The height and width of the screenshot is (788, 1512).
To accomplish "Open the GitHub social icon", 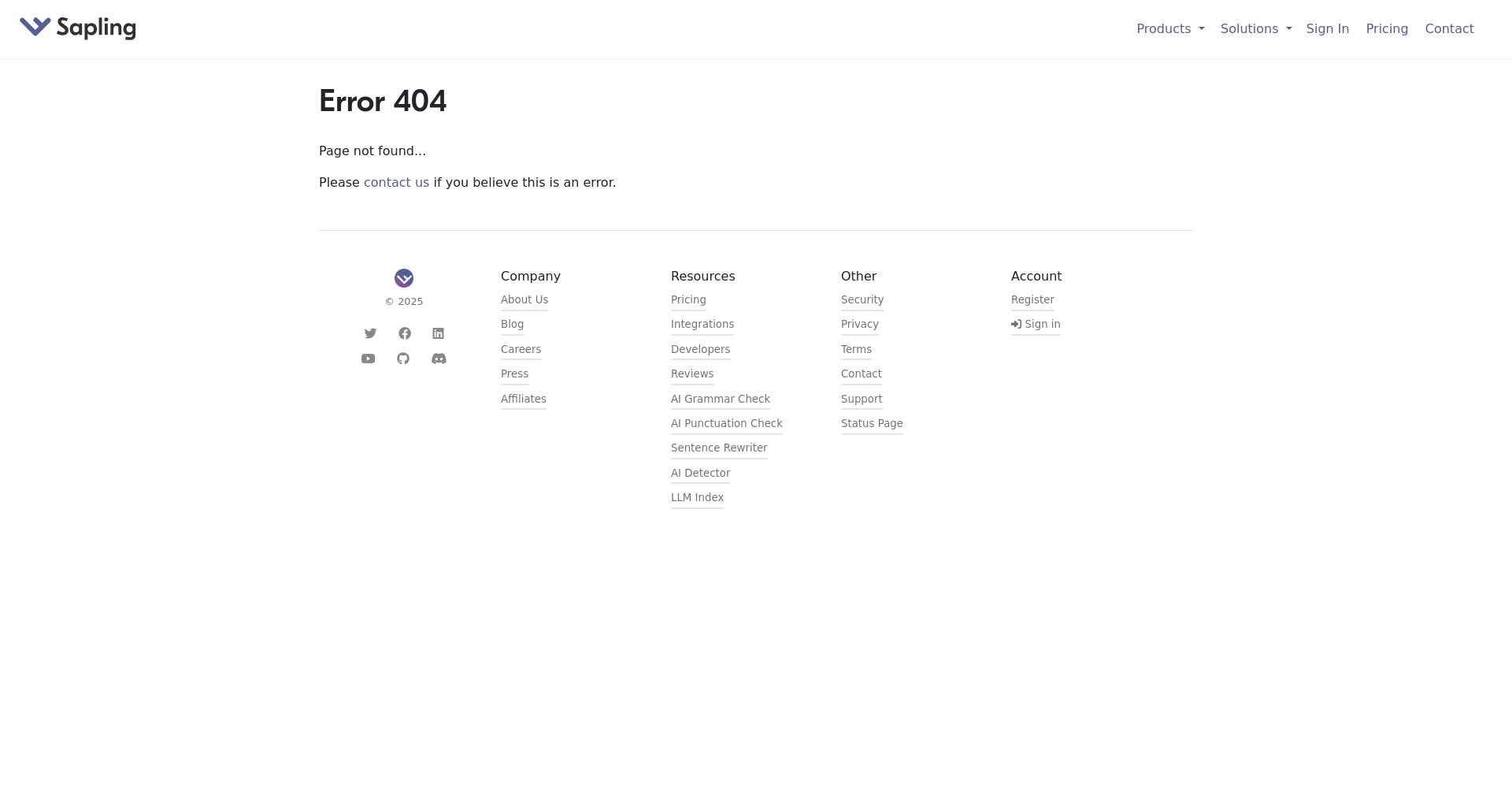I will point(403,359).
